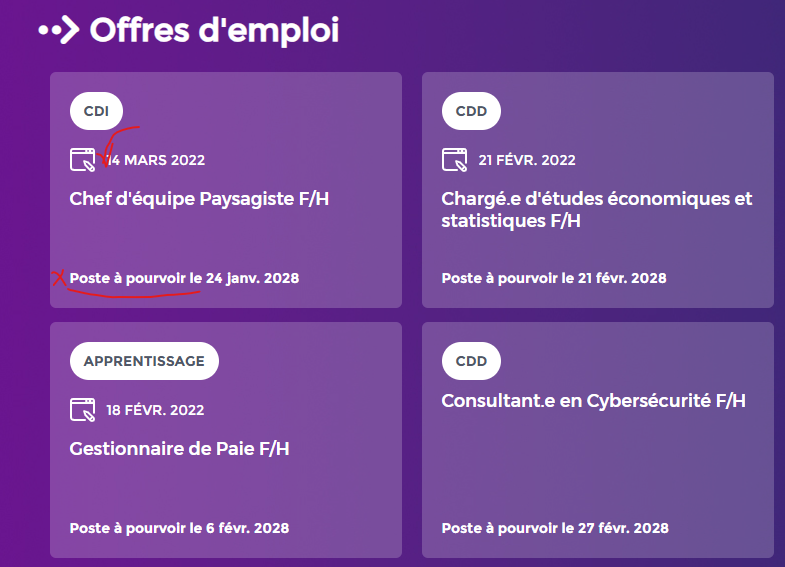Open Gestionnaire de Paie F/H offer
This screenshot has height=567, width=785.
click(x=179, y=449)
